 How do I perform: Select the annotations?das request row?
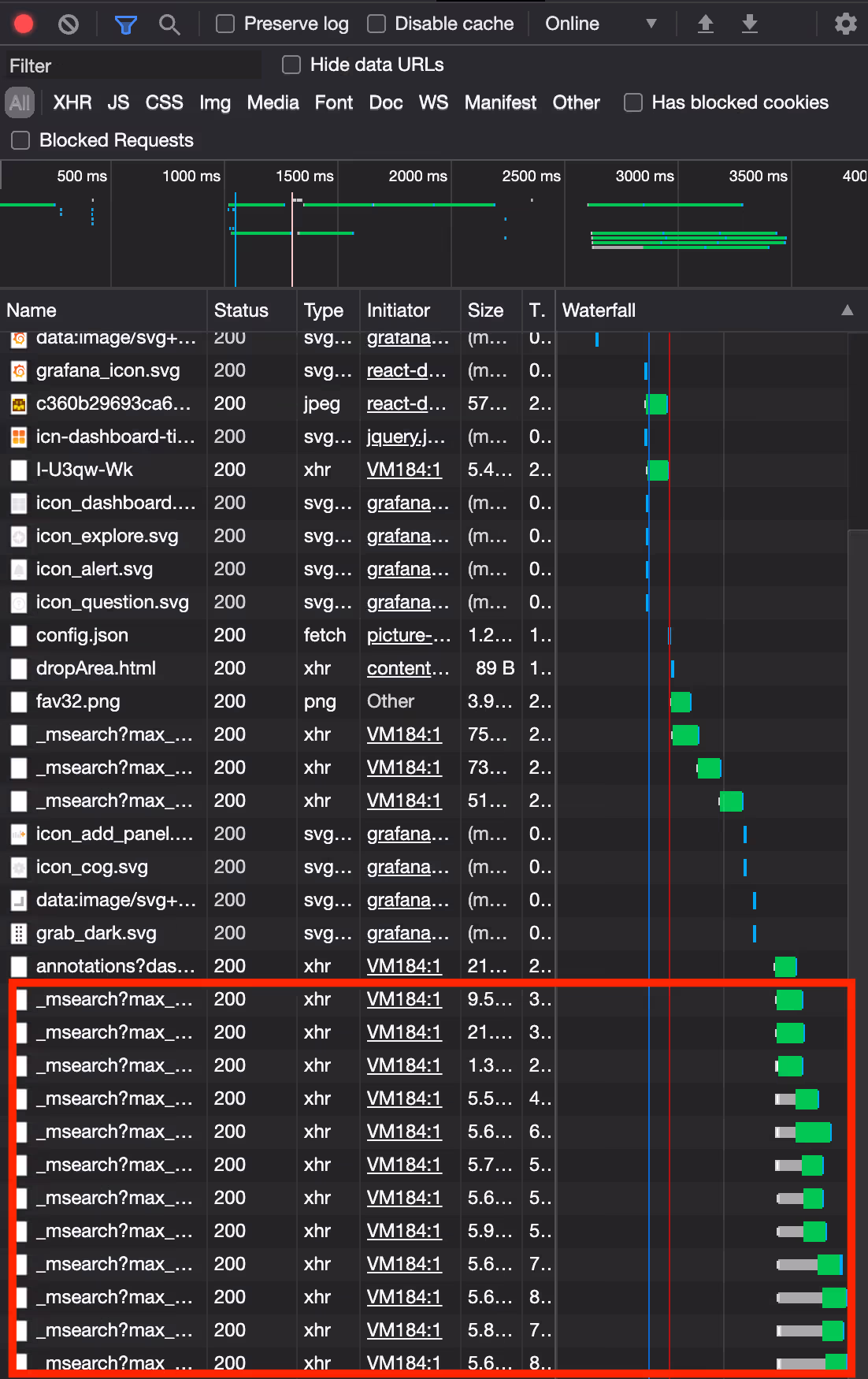tap(424, 966)
